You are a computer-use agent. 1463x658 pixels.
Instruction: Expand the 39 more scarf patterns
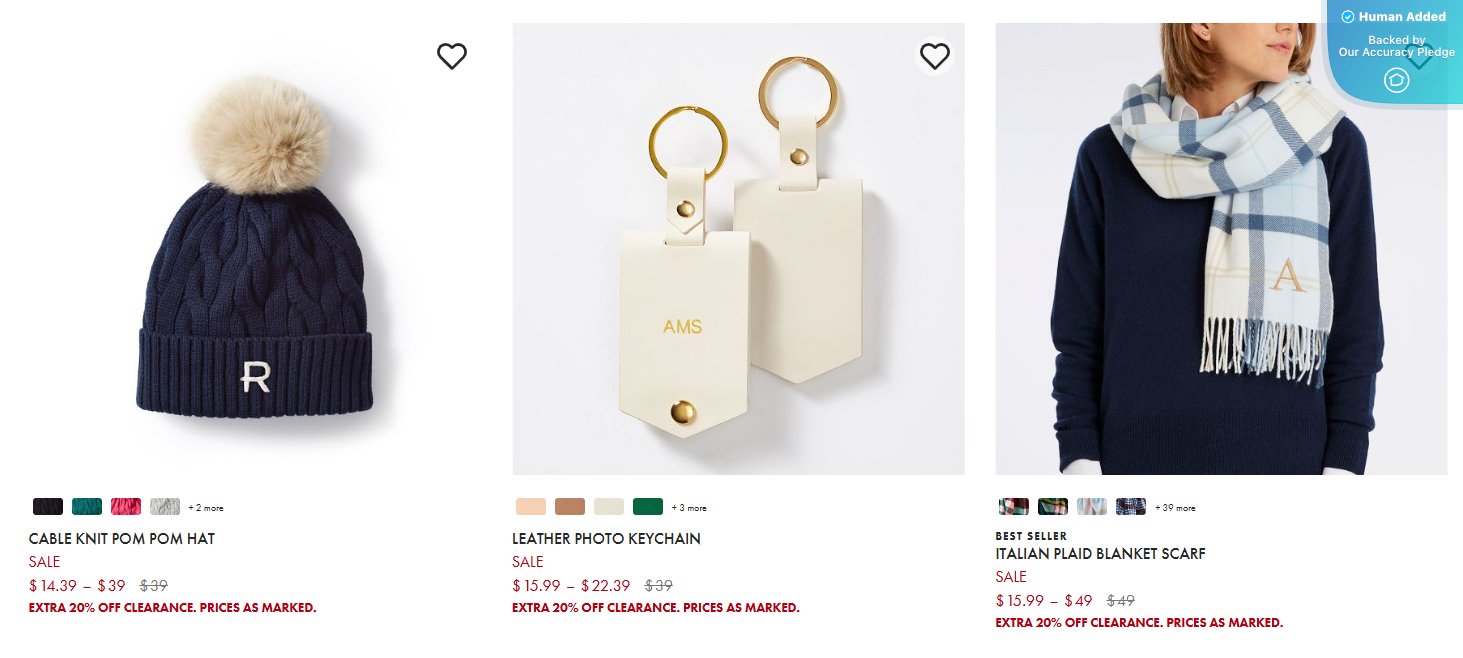coord(1175,508)
